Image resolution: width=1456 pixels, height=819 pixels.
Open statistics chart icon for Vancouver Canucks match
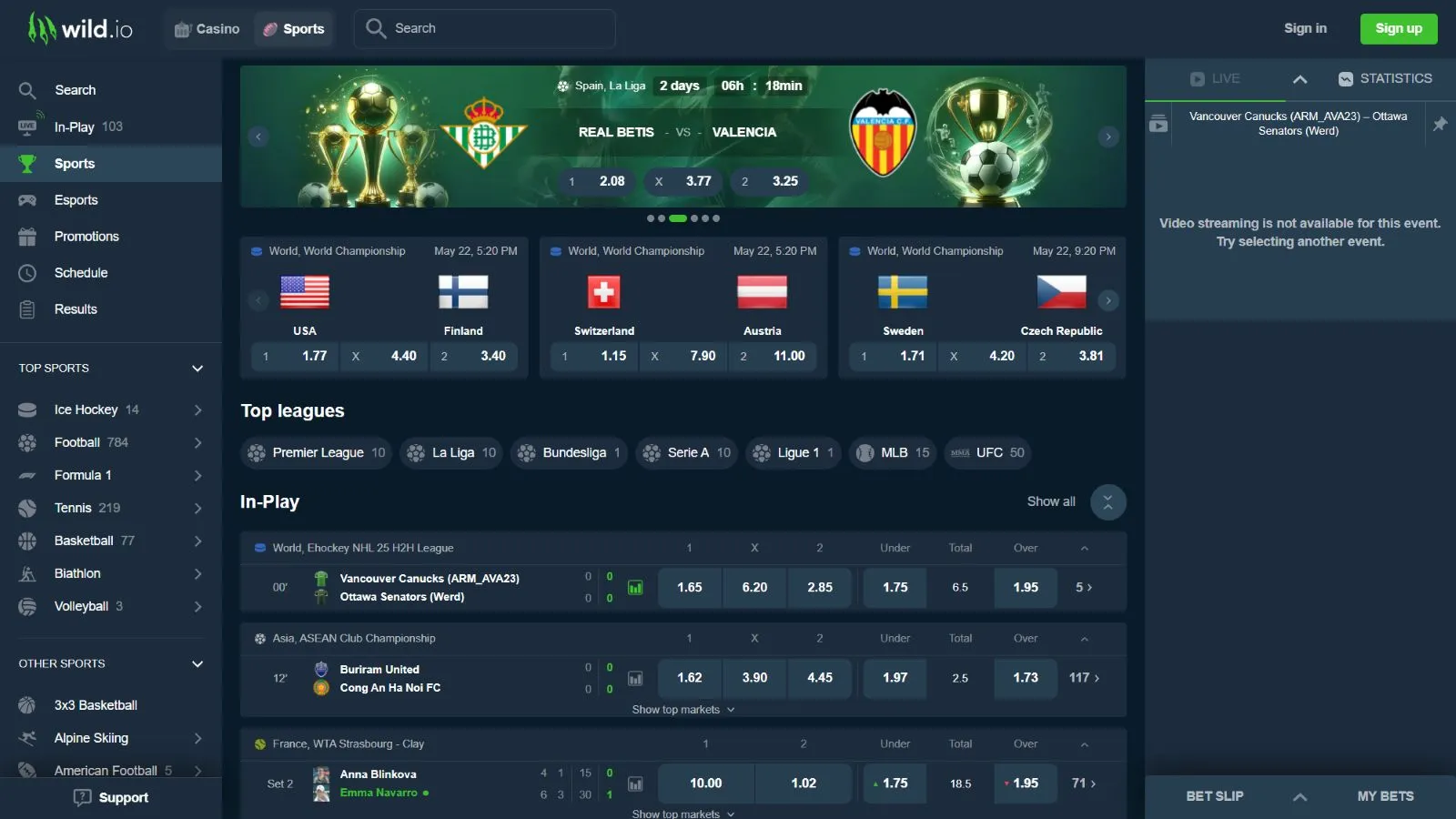635,588
